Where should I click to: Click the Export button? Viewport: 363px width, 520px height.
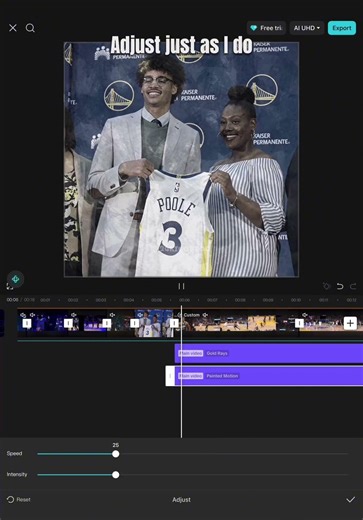(x=342, y=28)
